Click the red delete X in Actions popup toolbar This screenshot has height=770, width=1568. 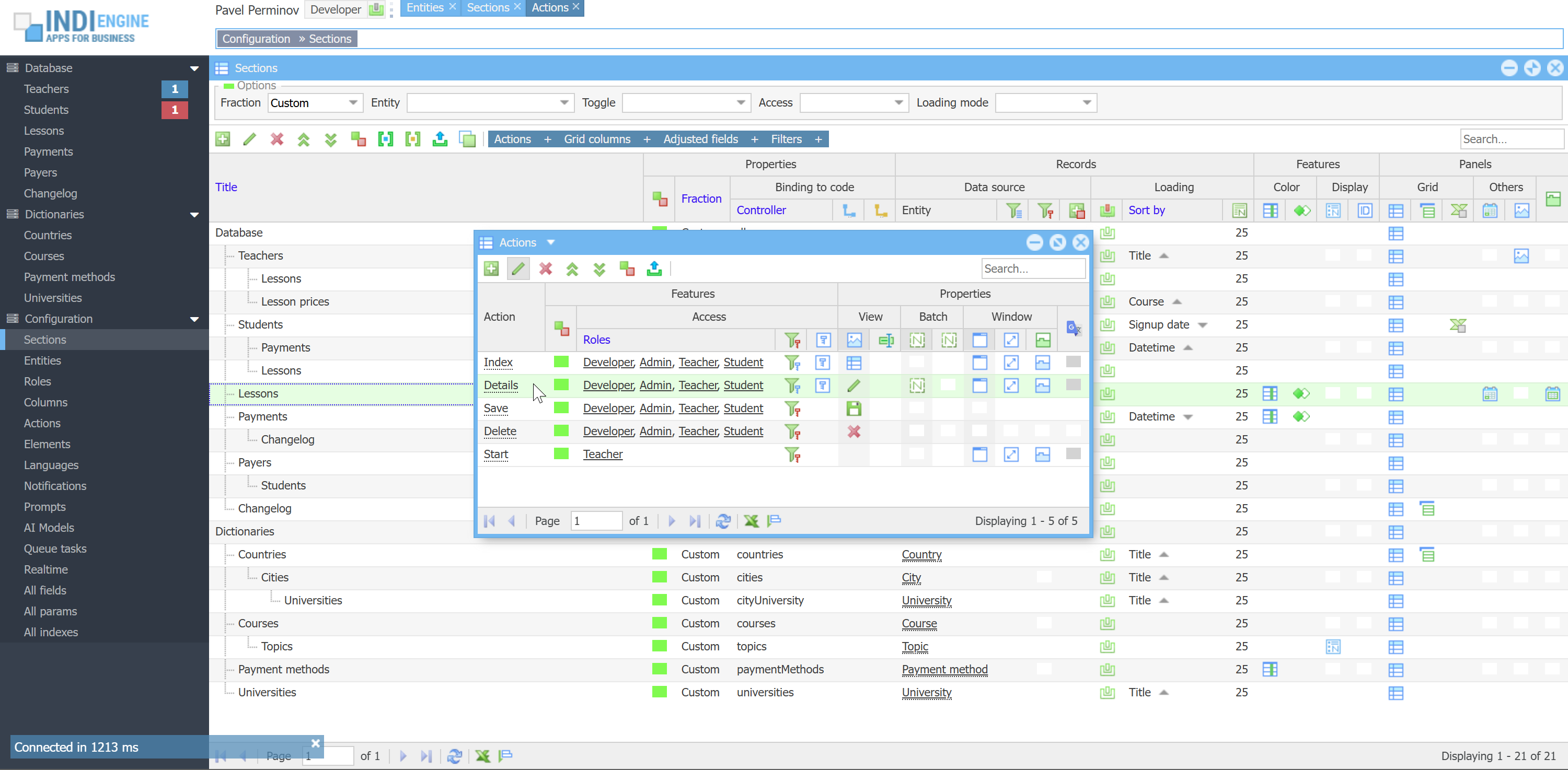point(545,268)
